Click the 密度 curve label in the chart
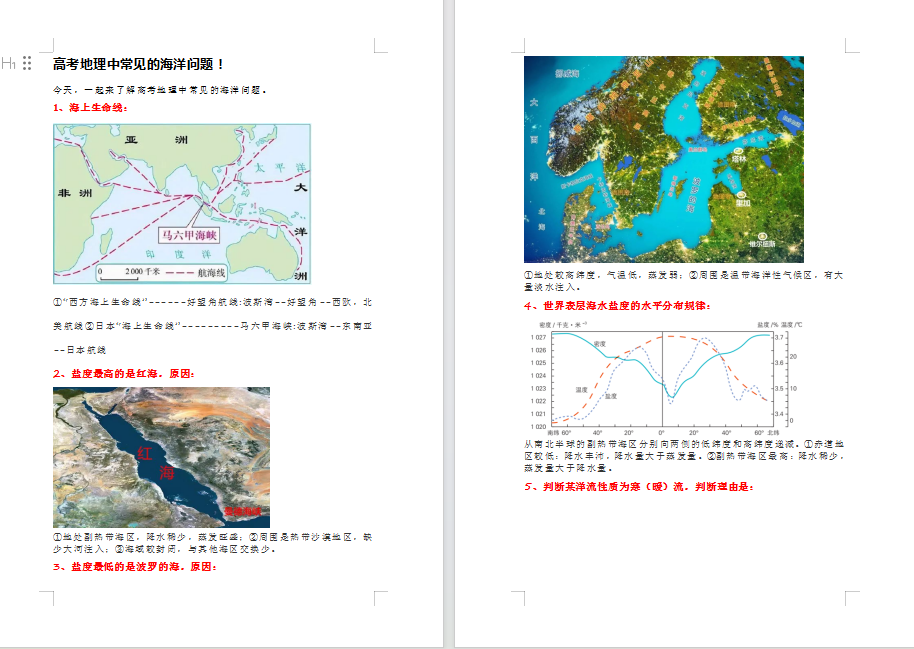 point(599,344)
